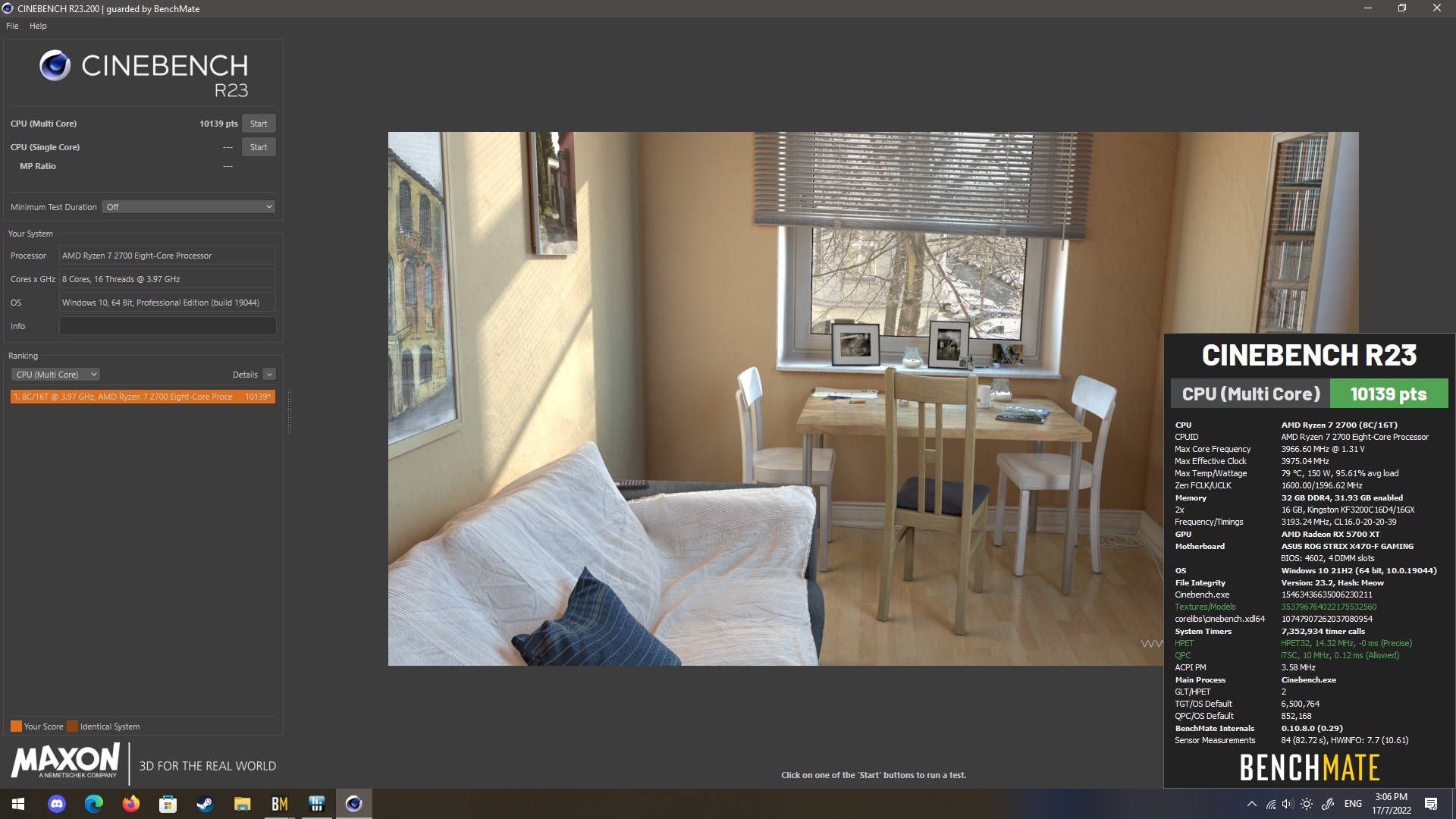The height and width of the screenshot is (819, 1456).
Task: Click the Cinebench taskbar icon
Action: [353, 804]
